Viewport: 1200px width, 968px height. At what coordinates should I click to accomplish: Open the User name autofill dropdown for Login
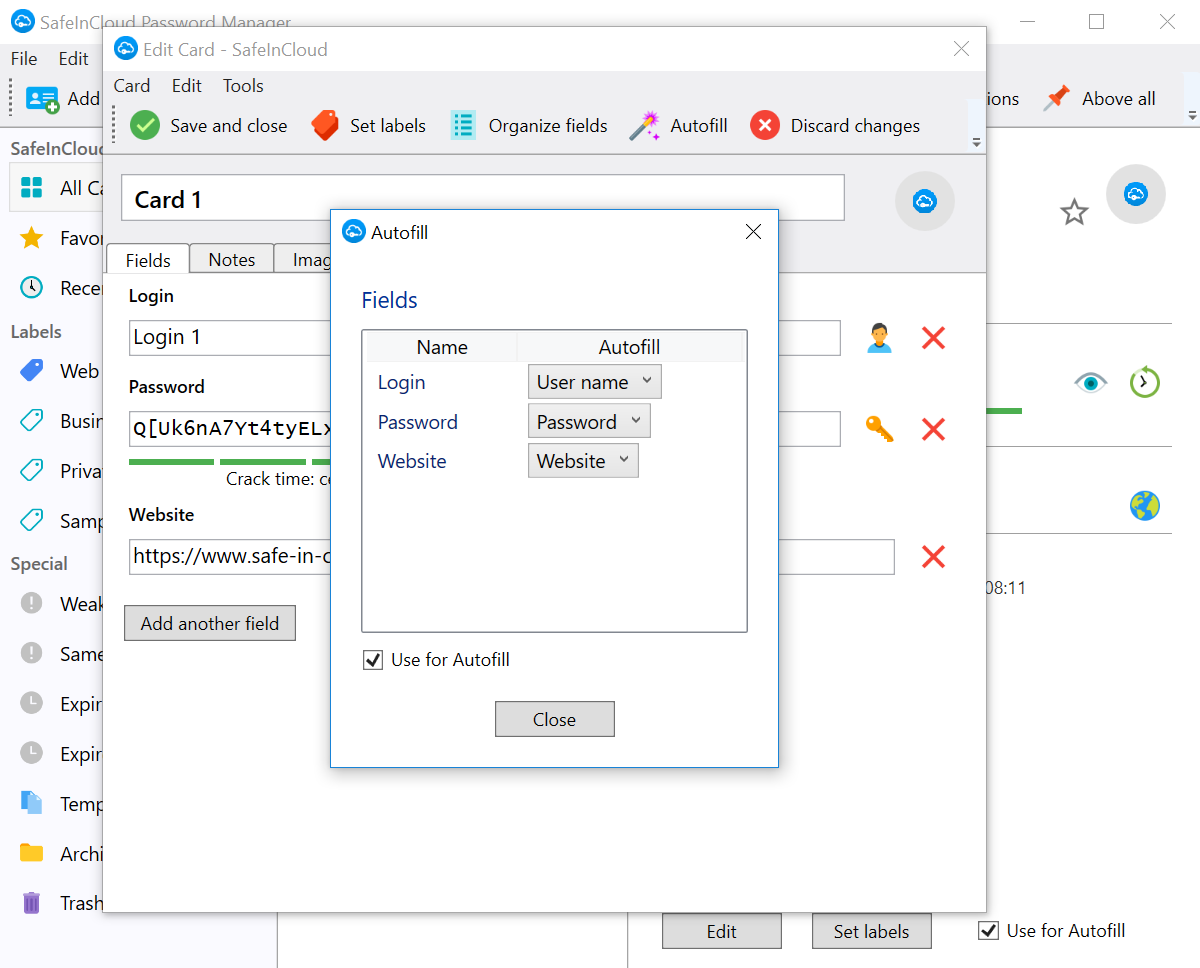point(594,382)
